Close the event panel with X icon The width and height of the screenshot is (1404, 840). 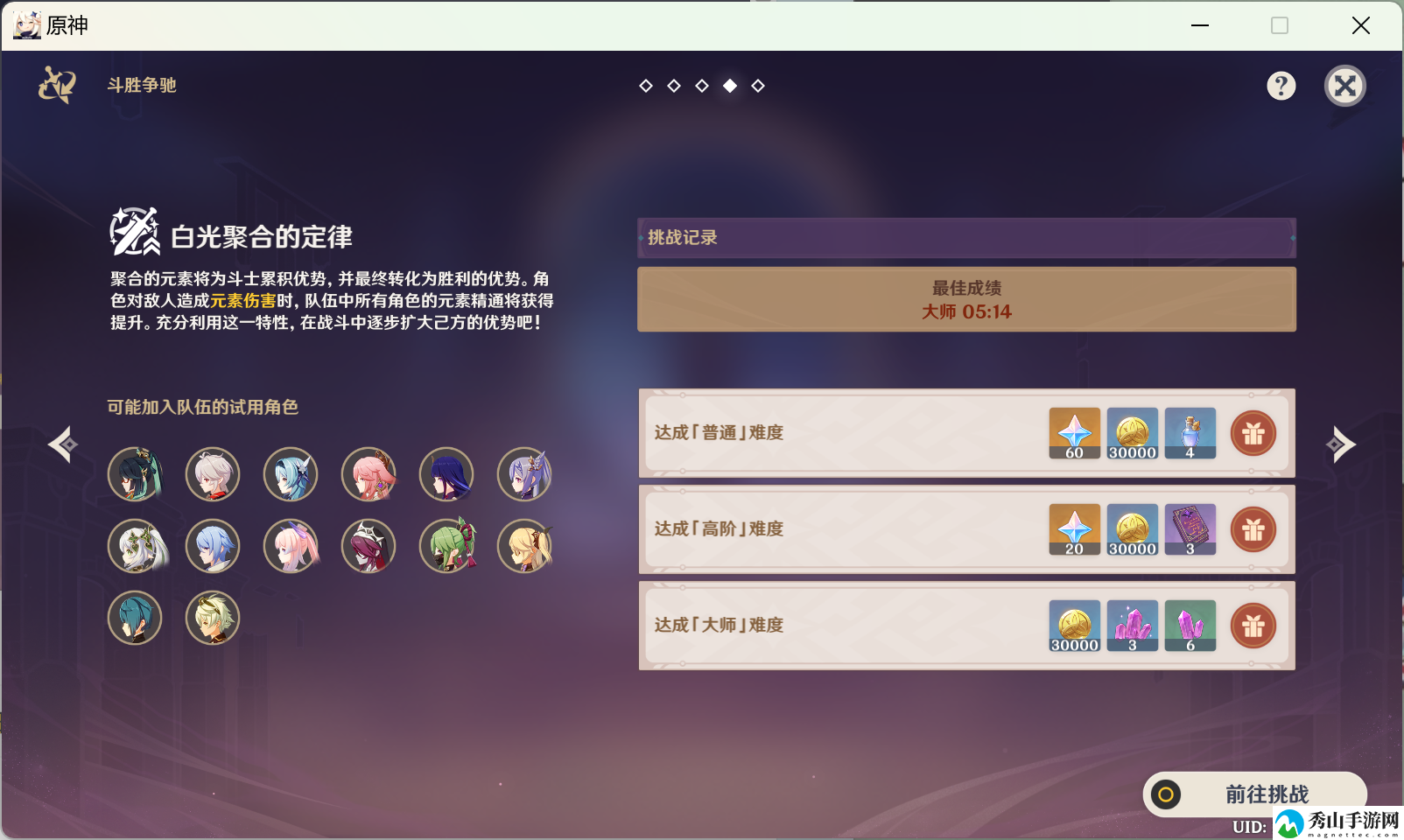(1345, 86)
